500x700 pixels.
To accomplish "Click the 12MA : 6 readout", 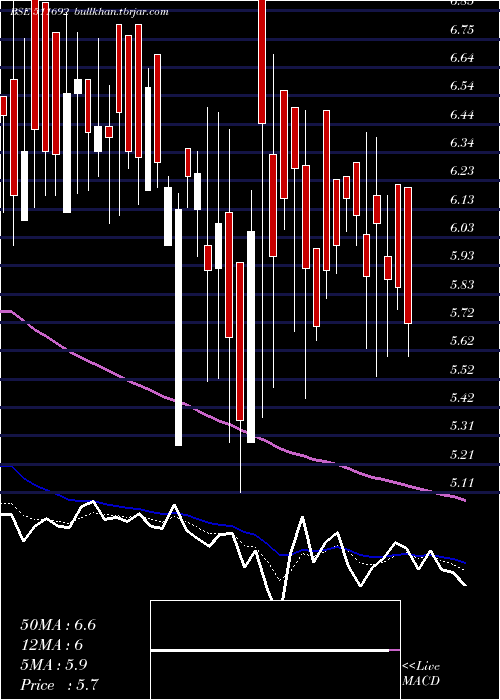I will 51,645.
